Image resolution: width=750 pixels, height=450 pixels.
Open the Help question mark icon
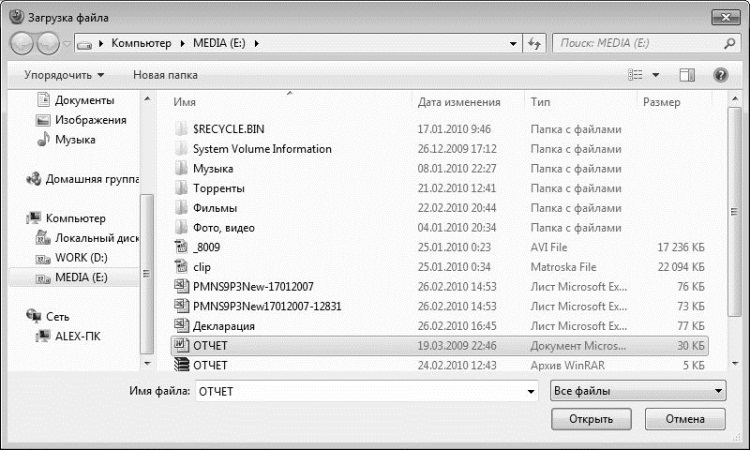[x=720, y=75]
